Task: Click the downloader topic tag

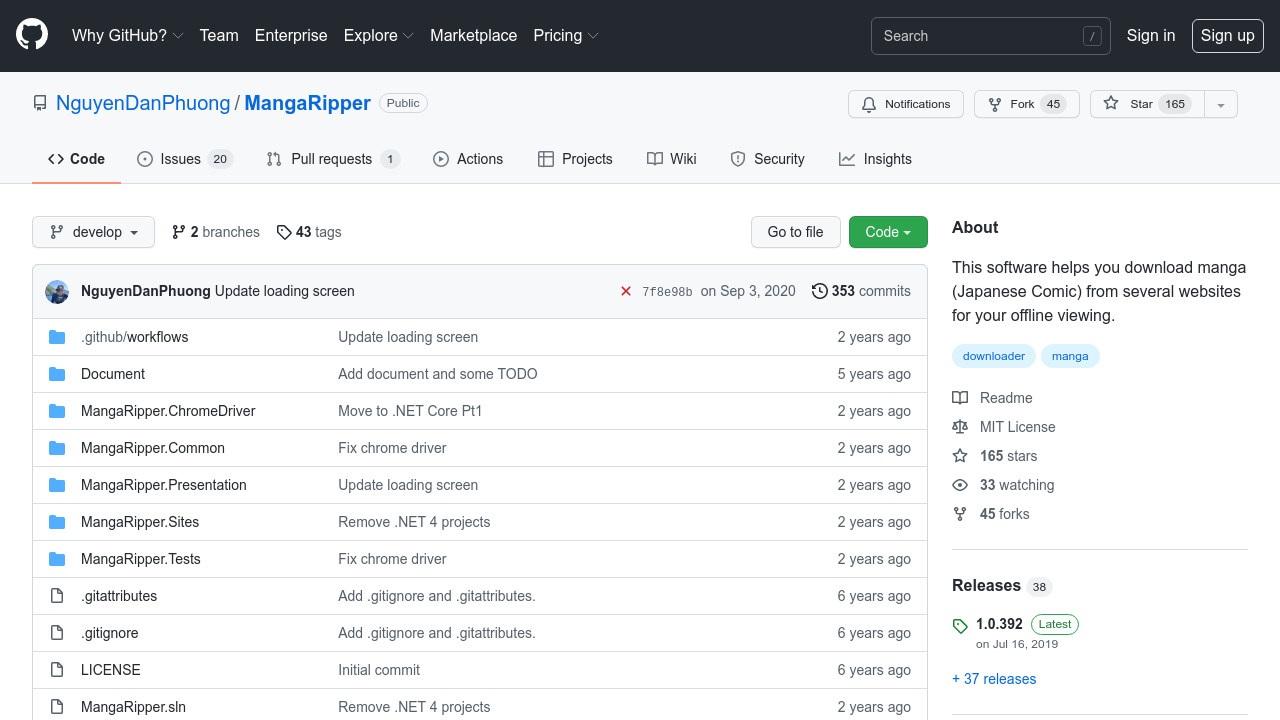Action: click(994, 356)
